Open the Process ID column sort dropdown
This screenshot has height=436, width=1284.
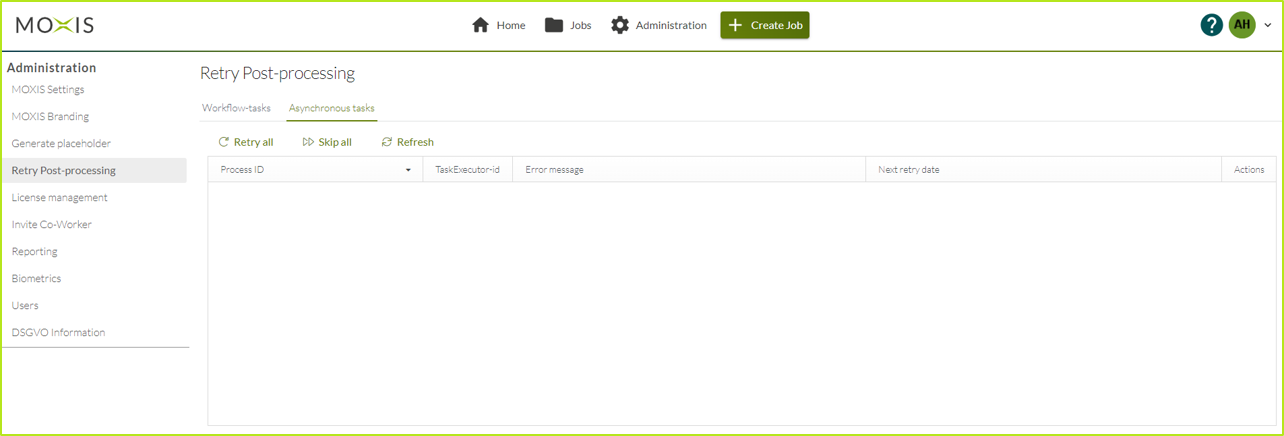[408, 170]
